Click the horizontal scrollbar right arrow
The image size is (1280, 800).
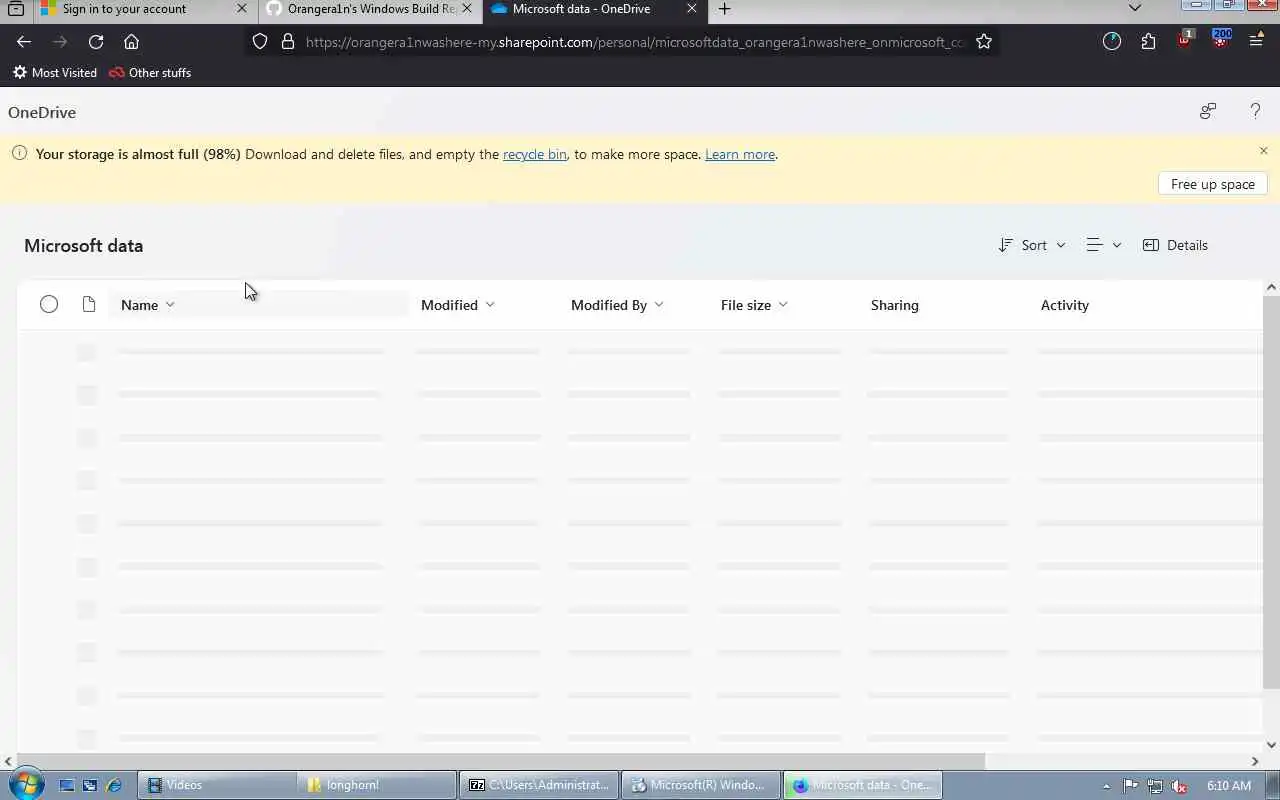(x=1256, y=761)
